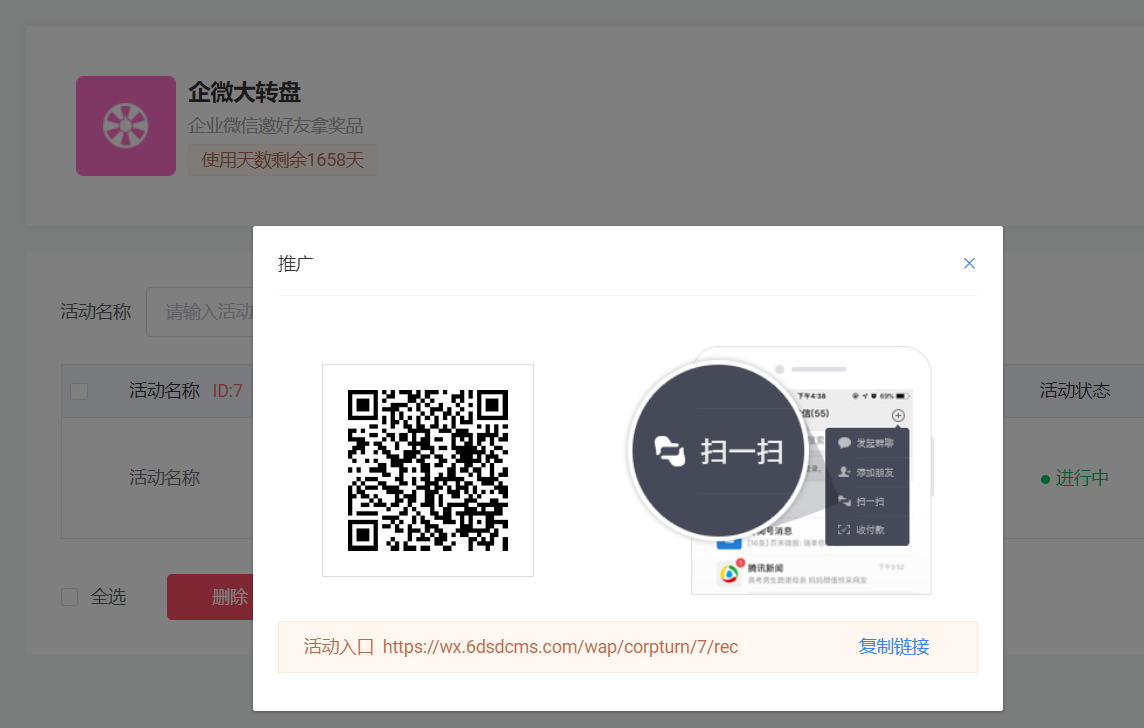Check the 全选 select-all checkbox

tap(69, 596)
